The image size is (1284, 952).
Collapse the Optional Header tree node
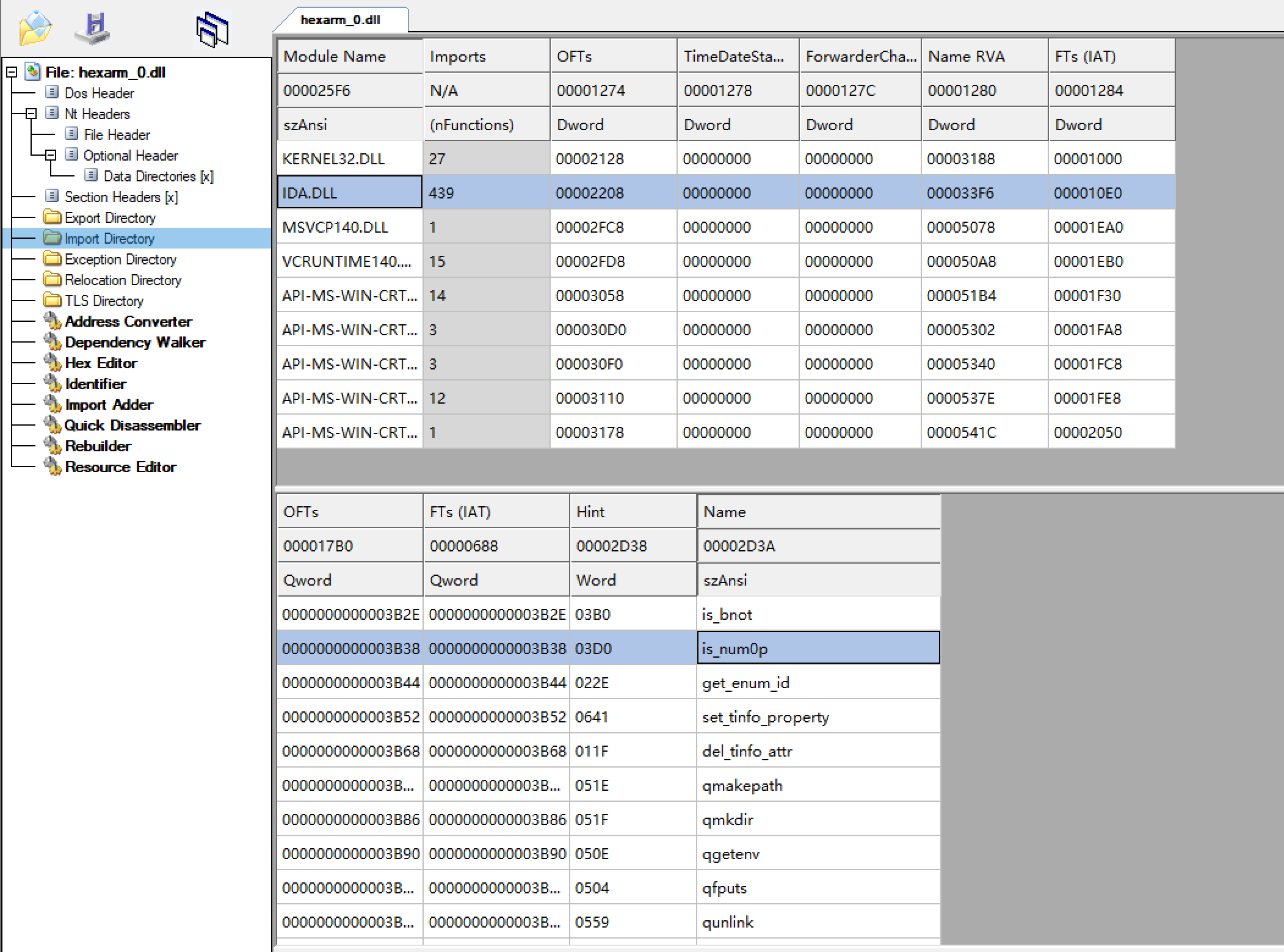click(51, 156)
